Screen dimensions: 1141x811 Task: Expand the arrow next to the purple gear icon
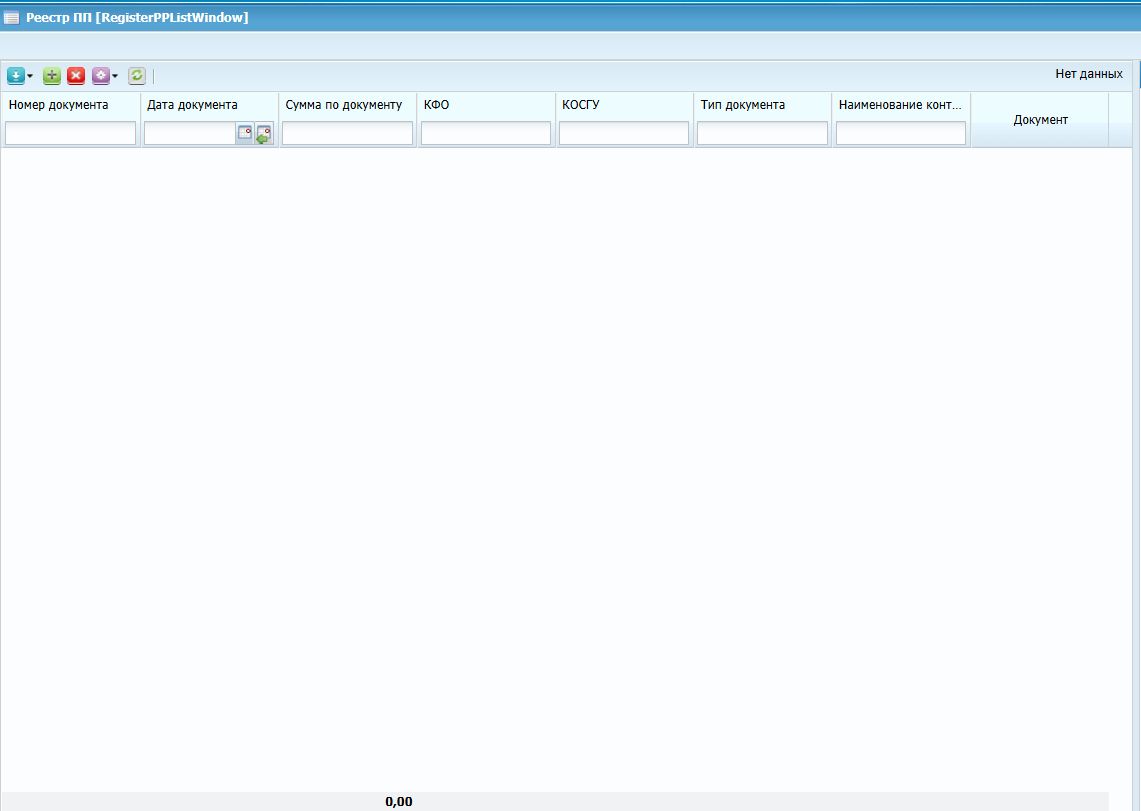[x=115, y=76]
